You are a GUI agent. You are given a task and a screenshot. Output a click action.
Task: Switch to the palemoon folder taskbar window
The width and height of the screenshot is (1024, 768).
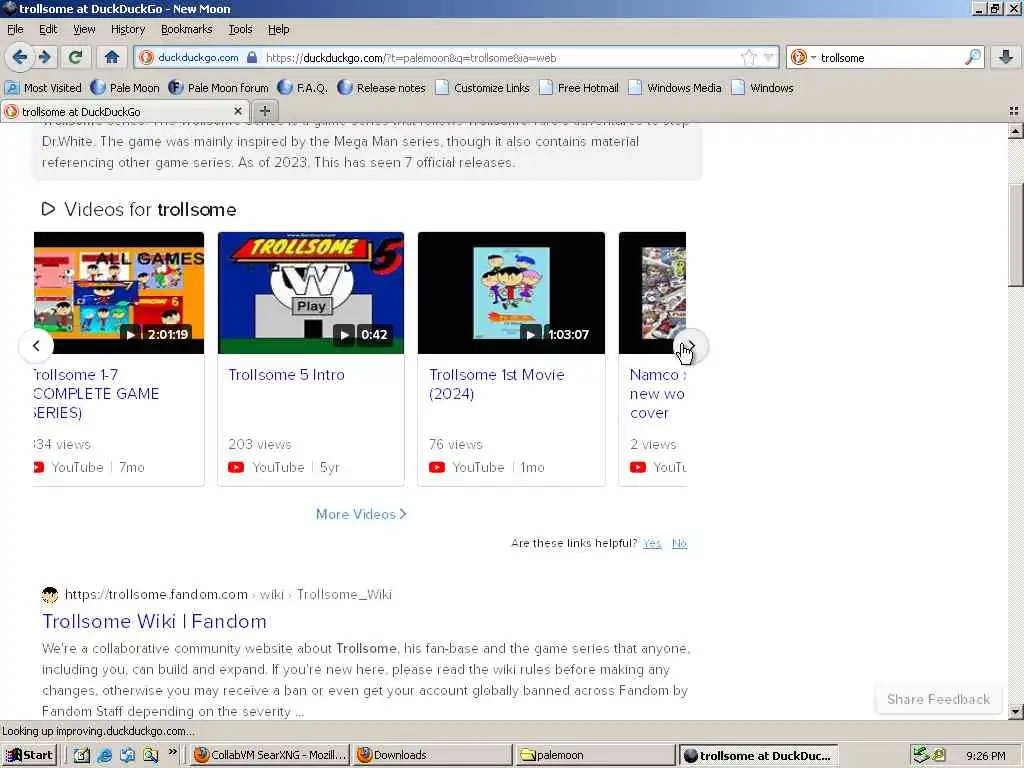pos(595,755)
